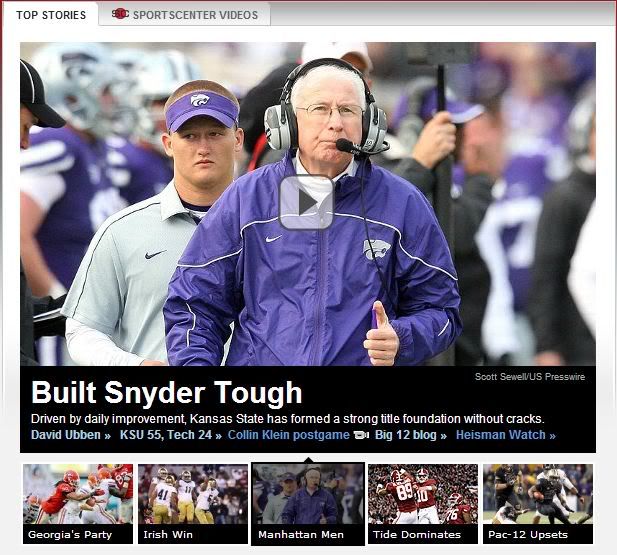The width and height of the screenshot is (617, 555).
Task: Select the Manhattan Men story thumbnail
Action: pyautogui.click(x=308, y=504)
